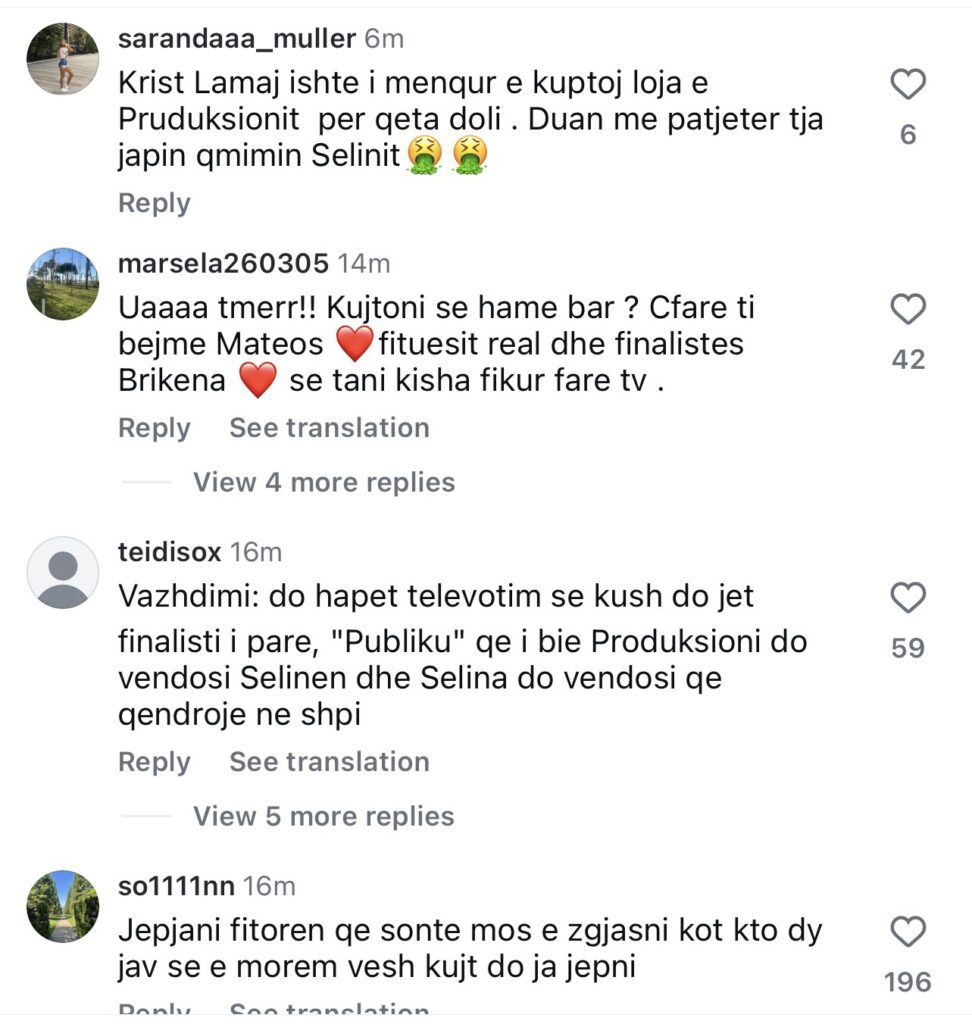Expand View 4 more replies
The height and width of the screenshot is (1024, 972).
click(x=324, y=482)
